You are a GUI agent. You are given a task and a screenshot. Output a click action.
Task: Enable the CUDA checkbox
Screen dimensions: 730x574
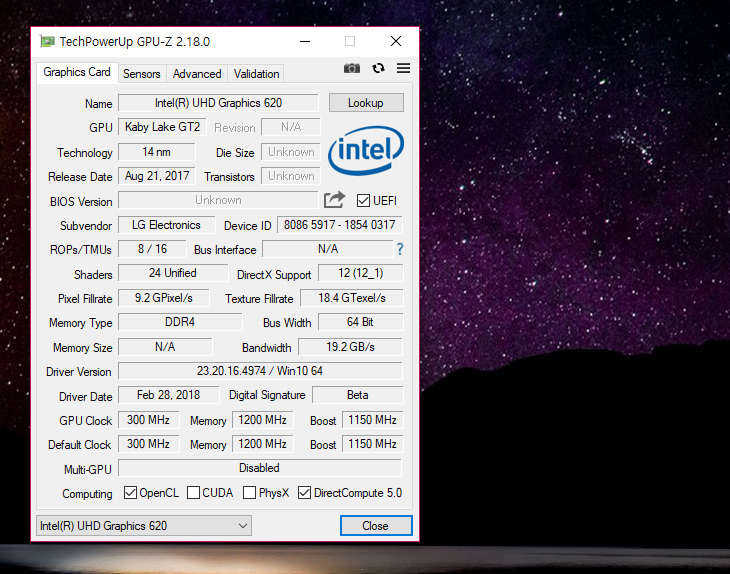pos(193,493)
